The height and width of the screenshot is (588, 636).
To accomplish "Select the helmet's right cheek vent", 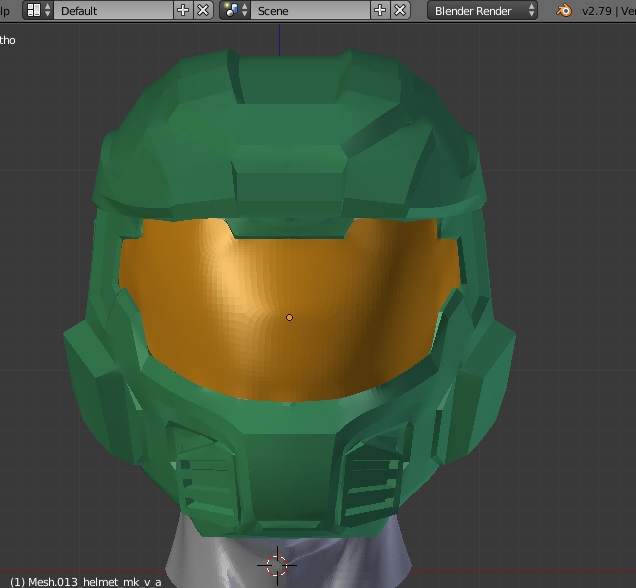I will (375, 482).
